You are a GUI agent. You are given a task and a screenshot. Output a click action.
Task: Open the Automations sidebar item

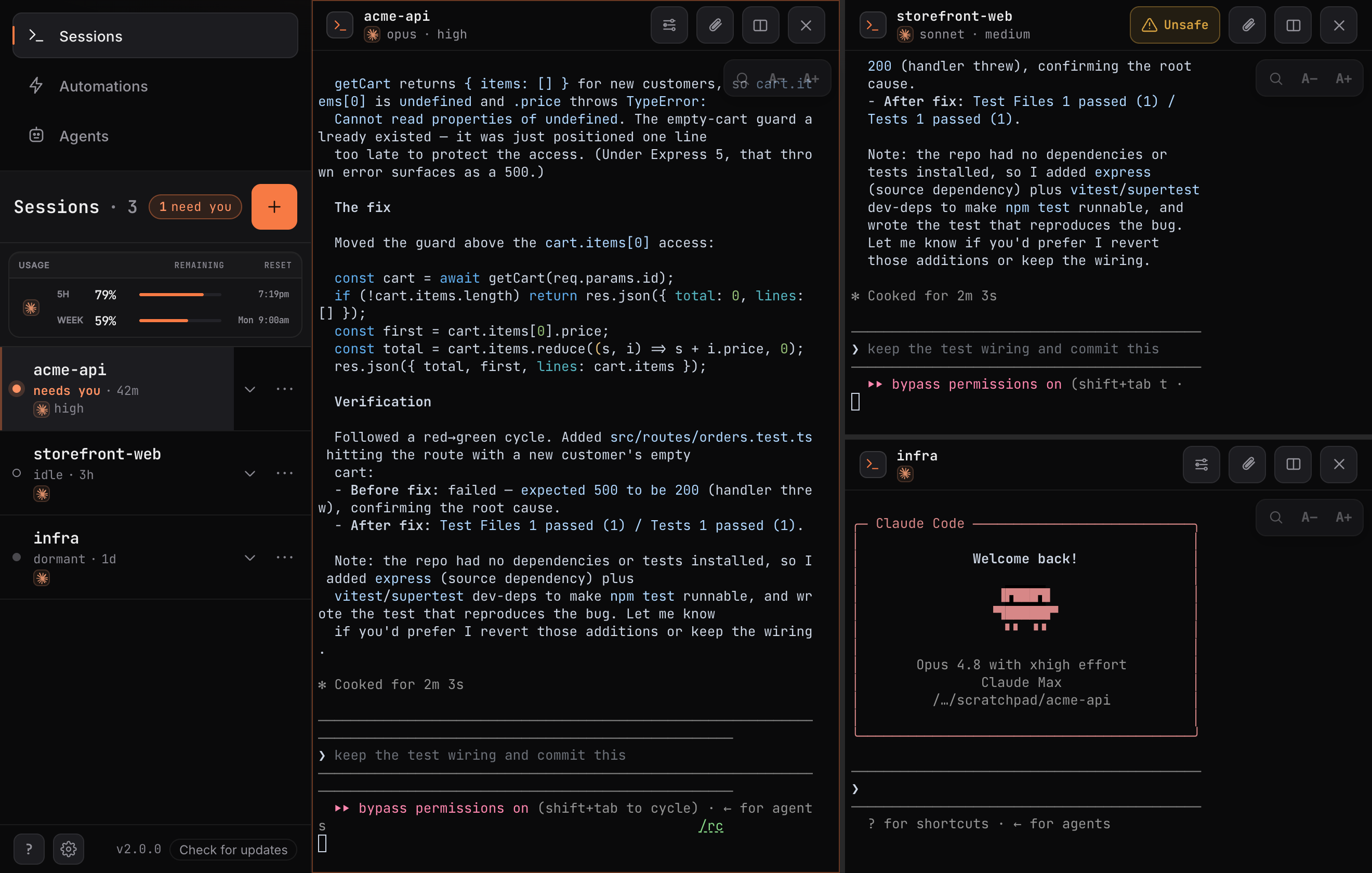click(x=155, y=86)
